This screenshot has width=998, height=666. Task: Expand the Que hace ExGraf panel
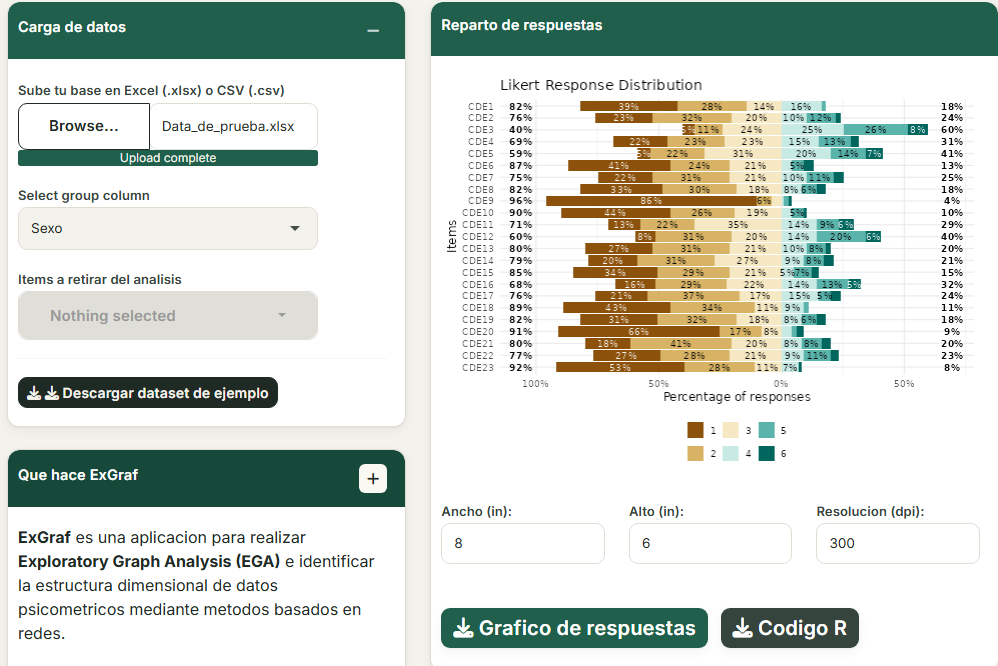tap(373, 479)
